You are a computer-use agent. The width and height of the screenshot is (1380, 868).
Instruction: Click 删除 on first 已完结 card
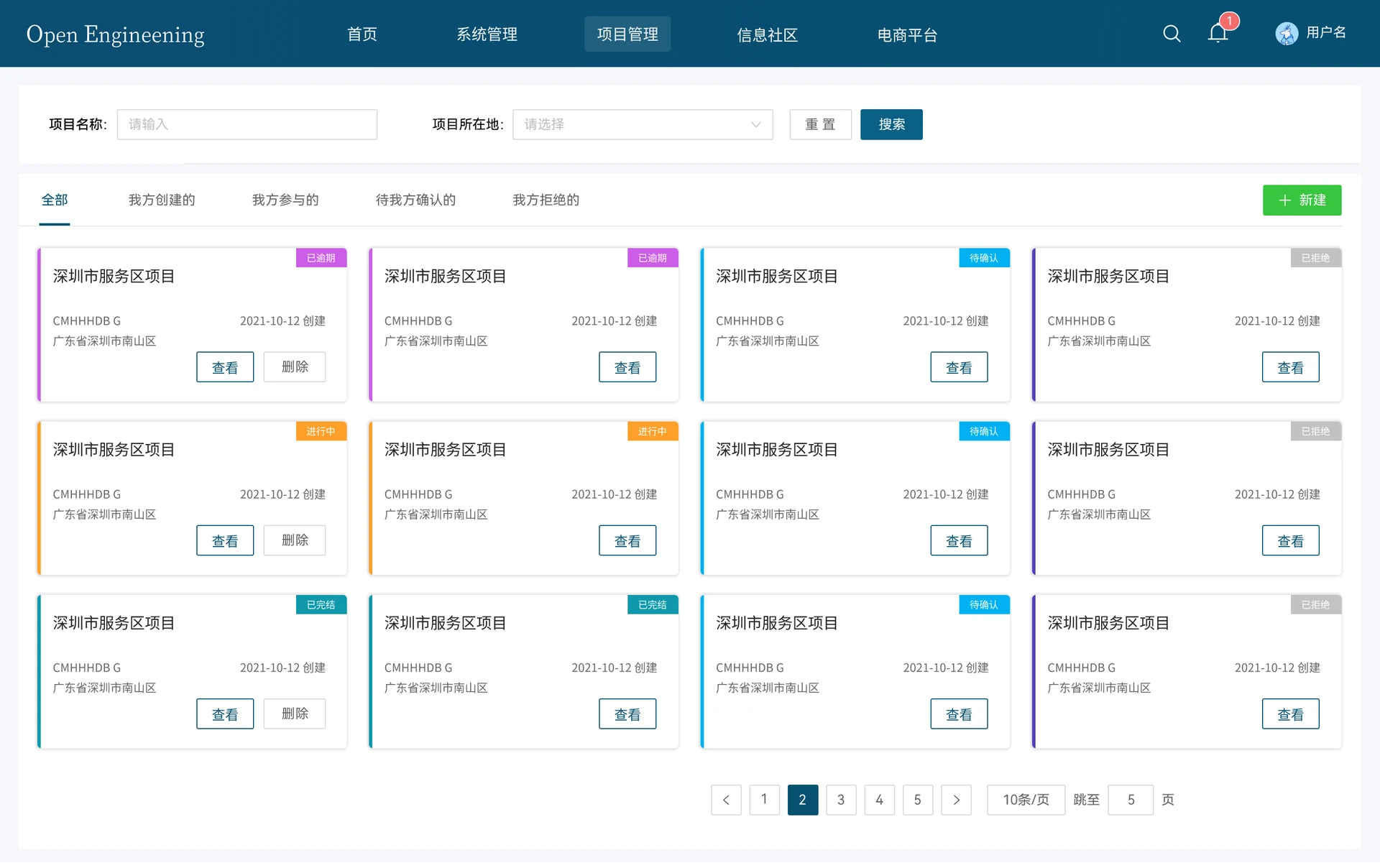click(x=295, y=714)
